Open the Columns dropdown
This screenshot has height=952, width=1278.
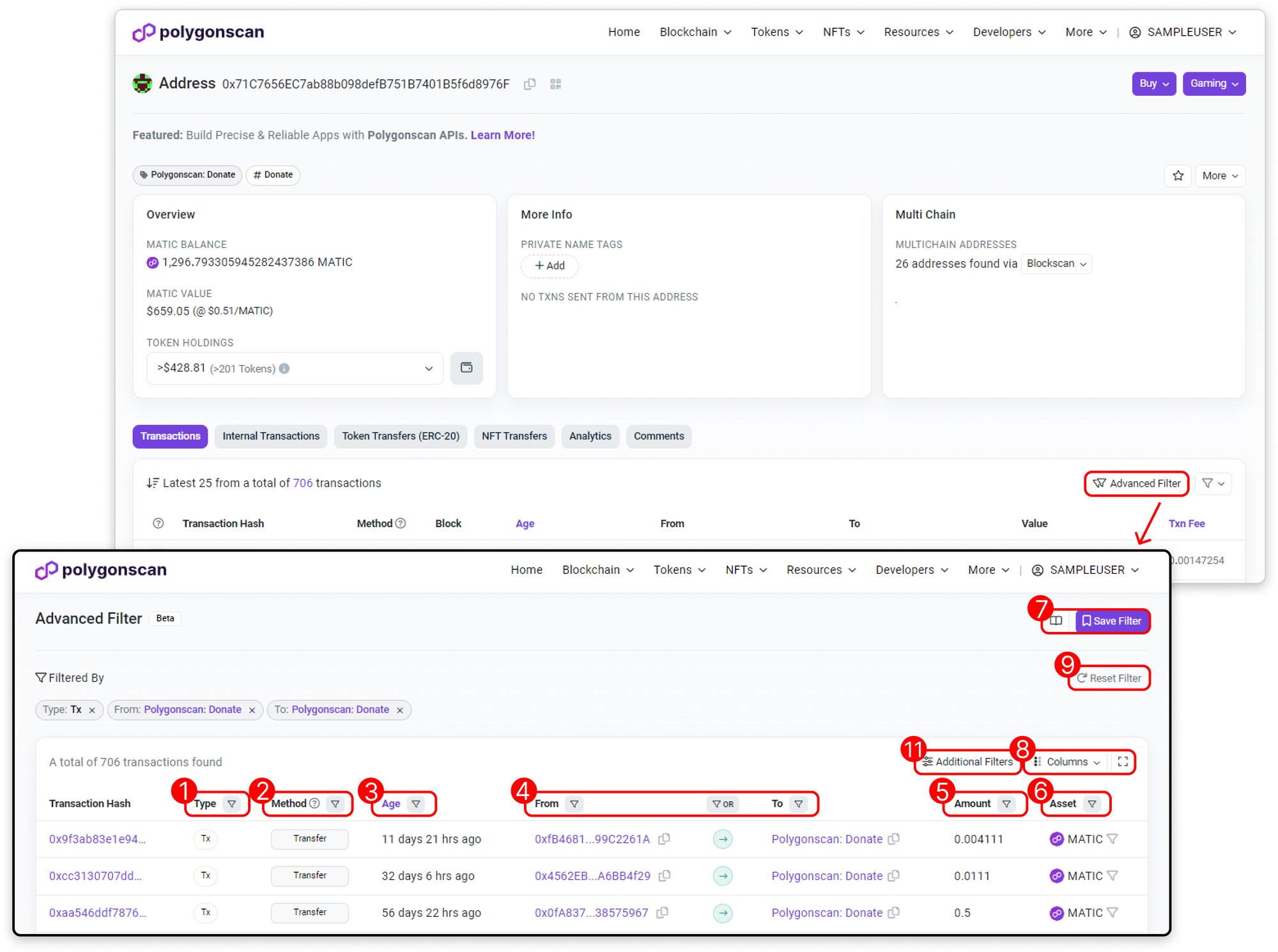(1067, 762)
